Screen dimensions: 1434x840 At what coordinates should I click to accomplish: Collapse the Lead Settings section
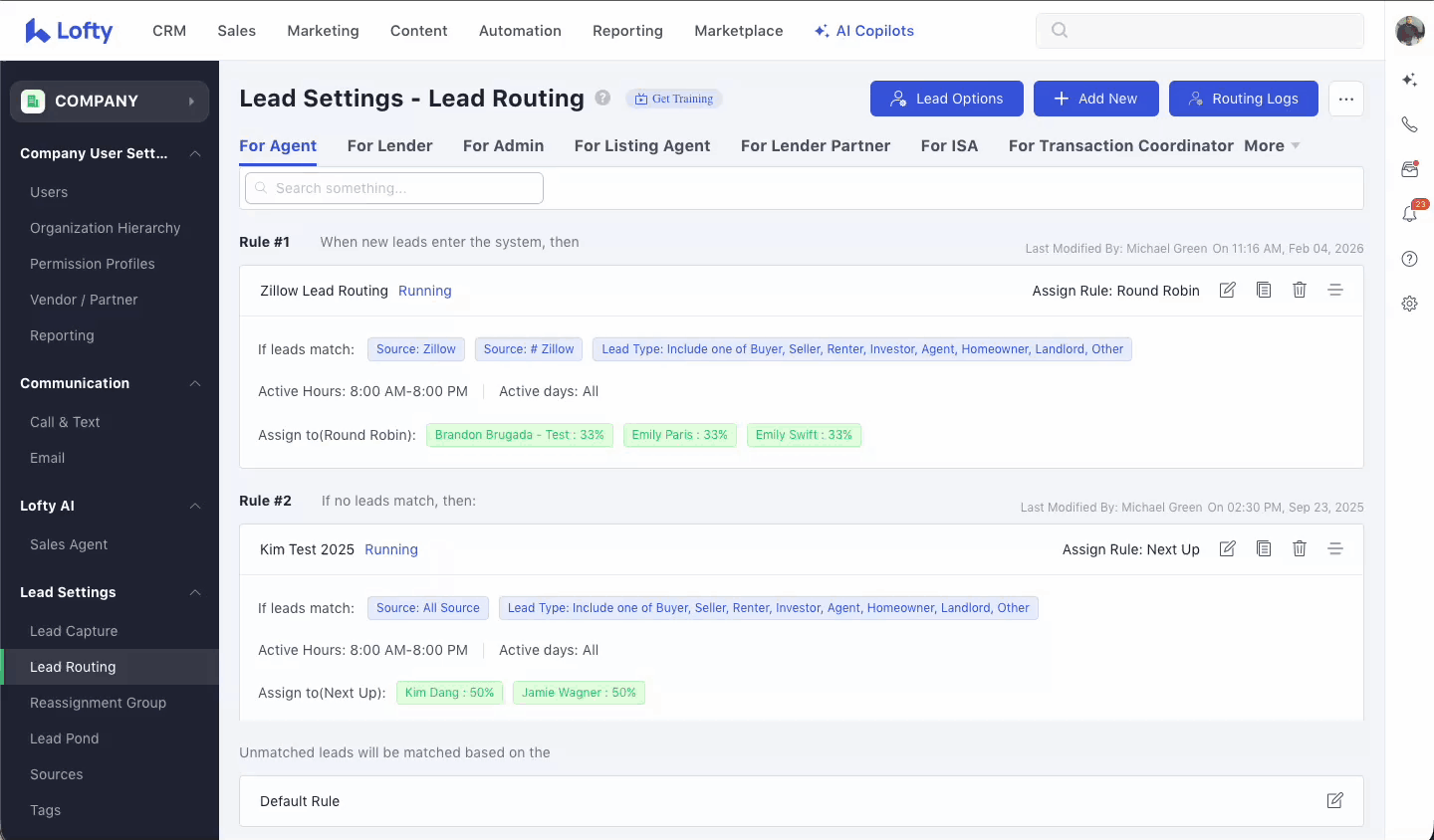click(x=195, y=592)
